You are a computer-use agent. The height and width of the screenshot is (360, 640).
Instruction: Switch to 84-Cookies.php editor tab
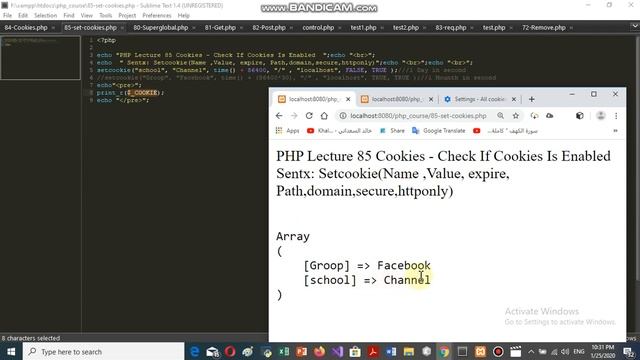coord(26,28)
